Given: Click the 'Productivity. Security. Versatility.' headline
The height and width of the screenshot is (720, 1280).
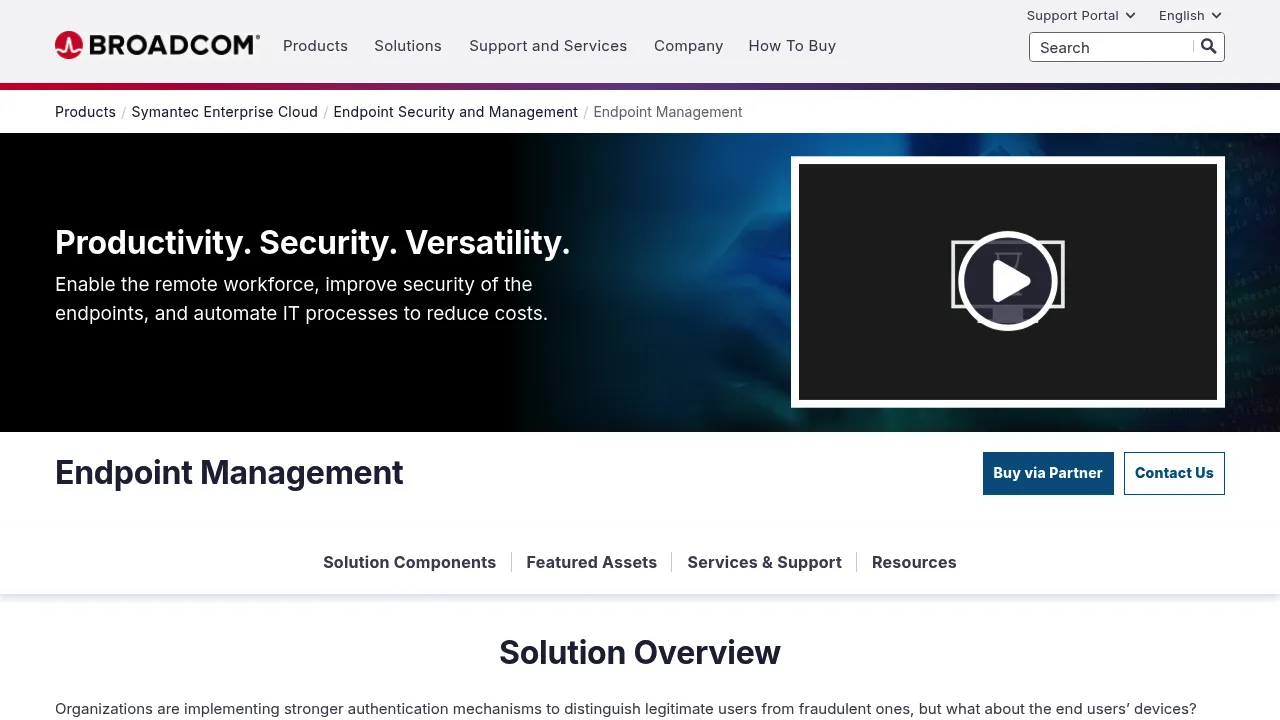Looking at the screenshot, I should click(x=313, y=242).
